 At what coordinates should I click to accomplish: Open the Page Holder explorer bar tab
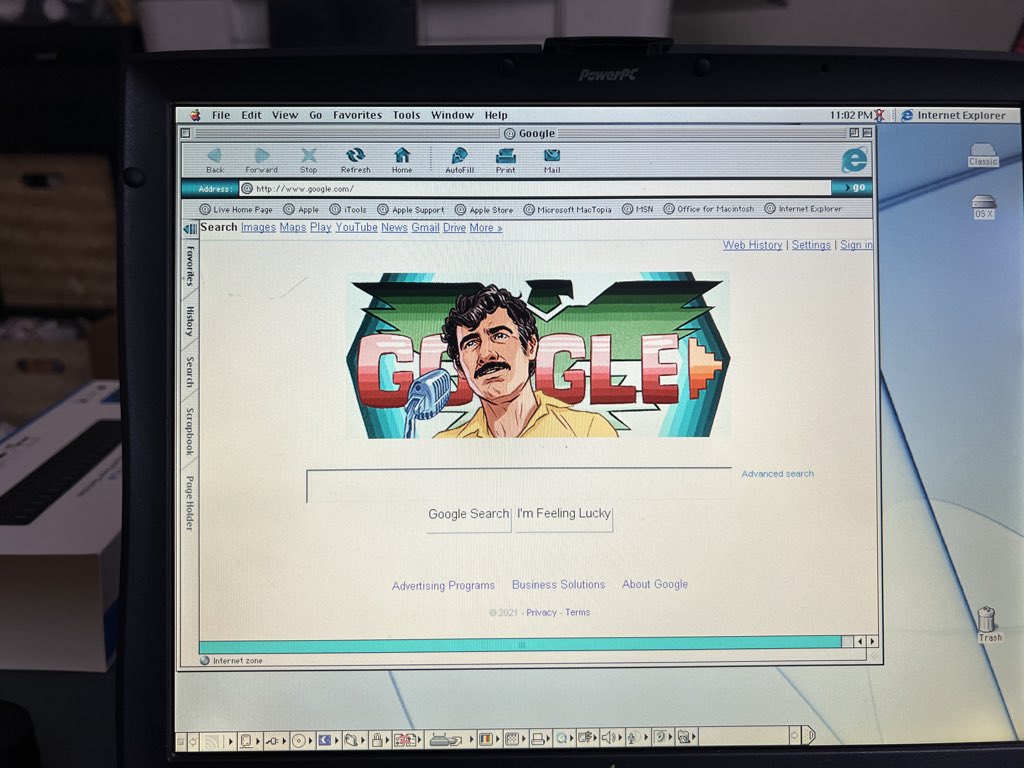[x=190, y=503]
